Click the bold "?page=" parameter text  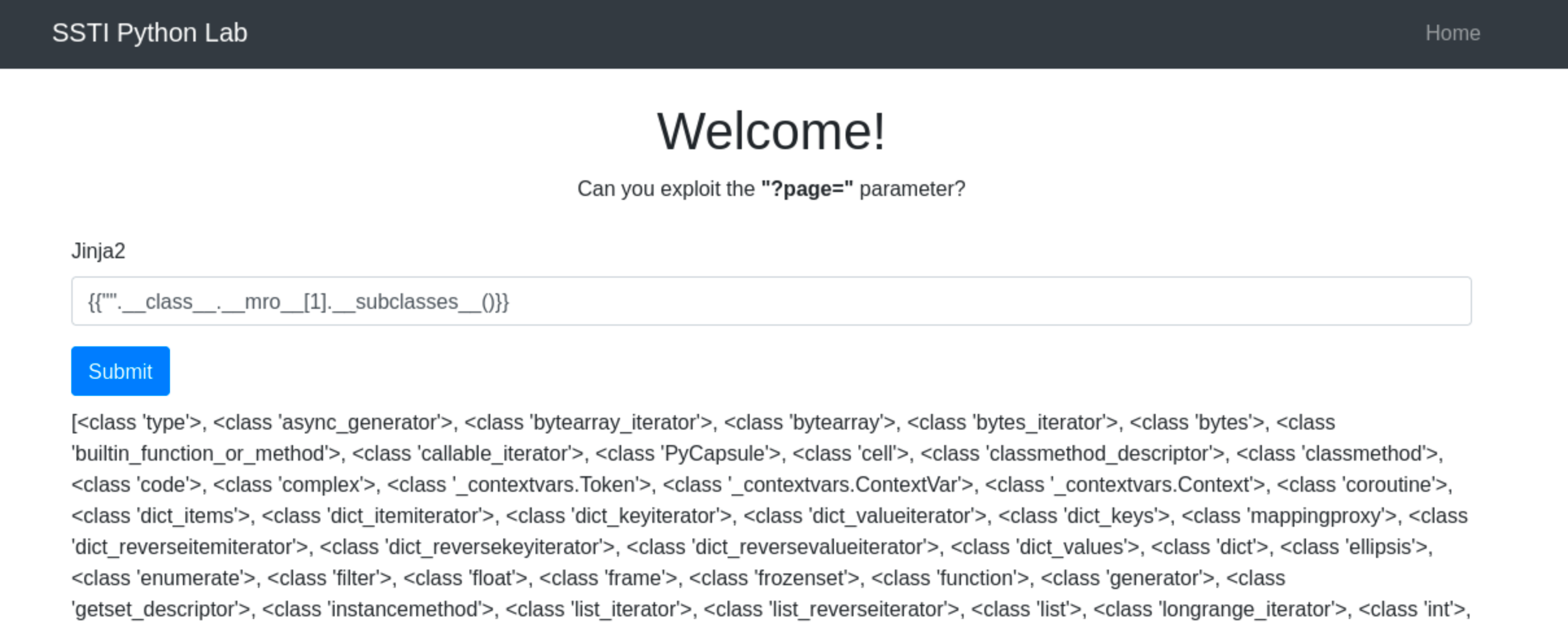(x=807, y=189)
